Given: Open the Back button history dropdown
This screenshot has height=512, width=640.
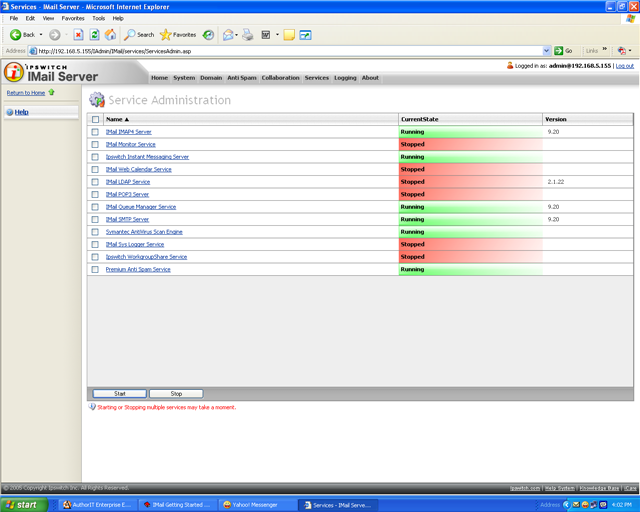Looking at the screenshot, I should pyautogui.click(x=41, y=35).
